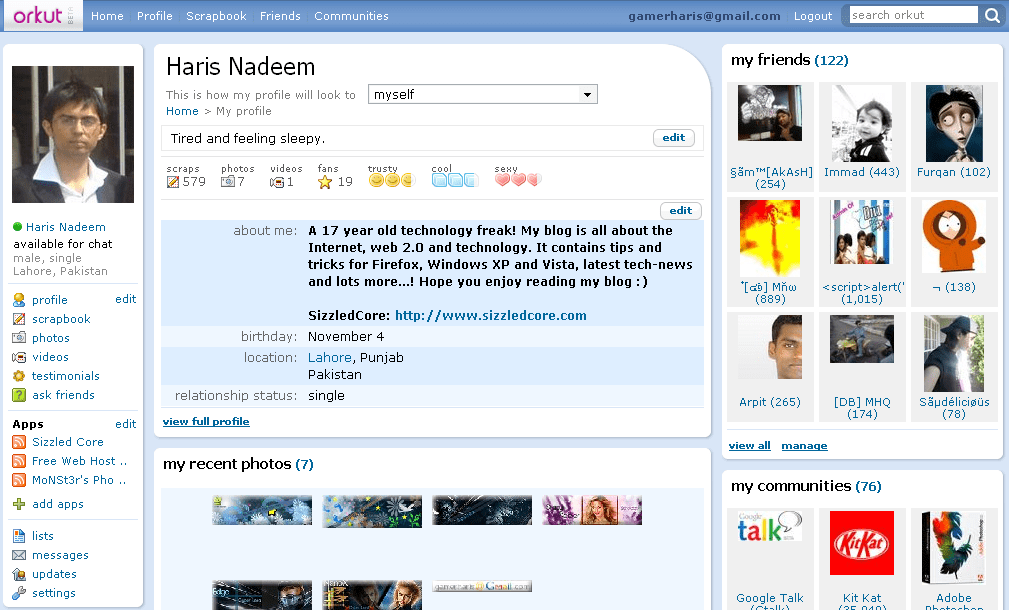Click the search magnifier icon

tap(991, 15)
